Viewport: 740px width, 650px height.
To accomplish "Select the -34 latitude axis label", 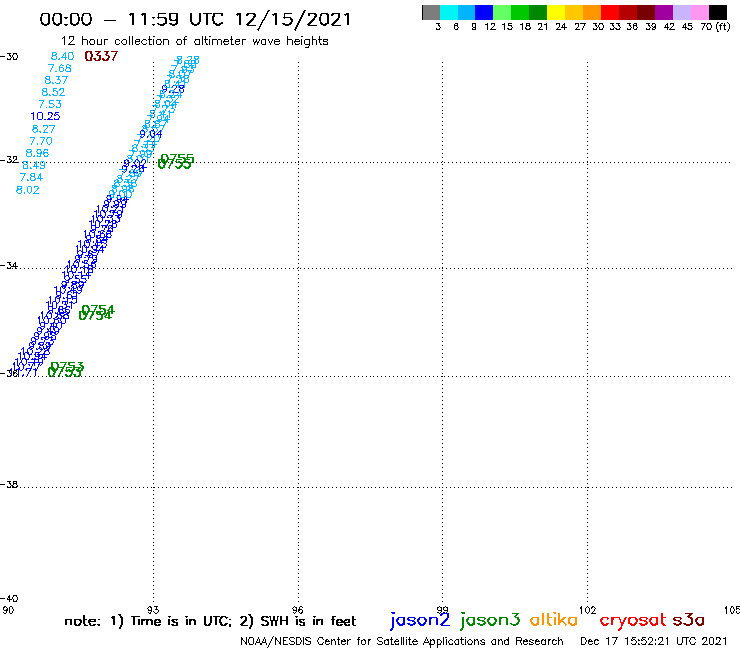I will tap(9, 266).
